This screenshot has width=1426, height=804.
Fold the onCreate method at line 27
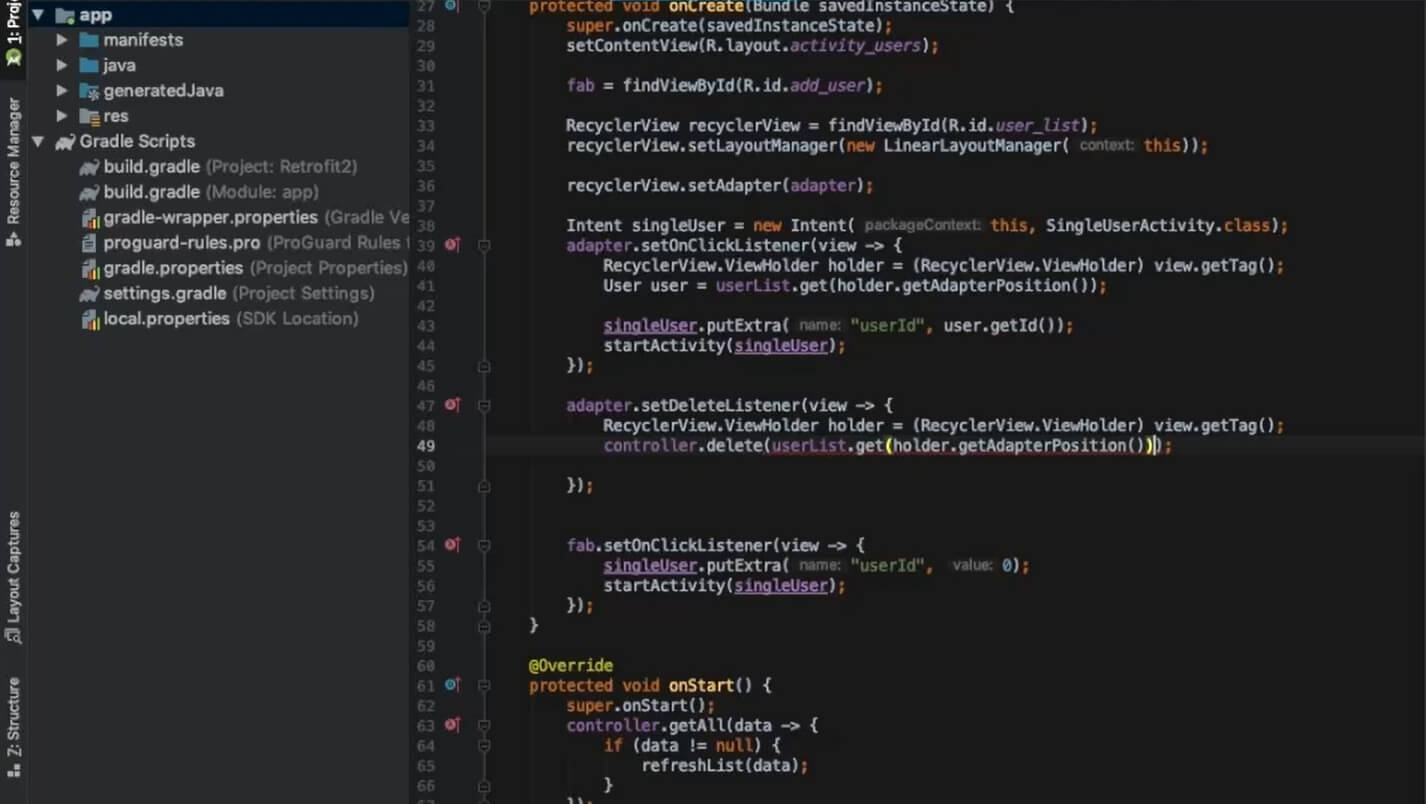pyautogui.click(x=484, y=6)
